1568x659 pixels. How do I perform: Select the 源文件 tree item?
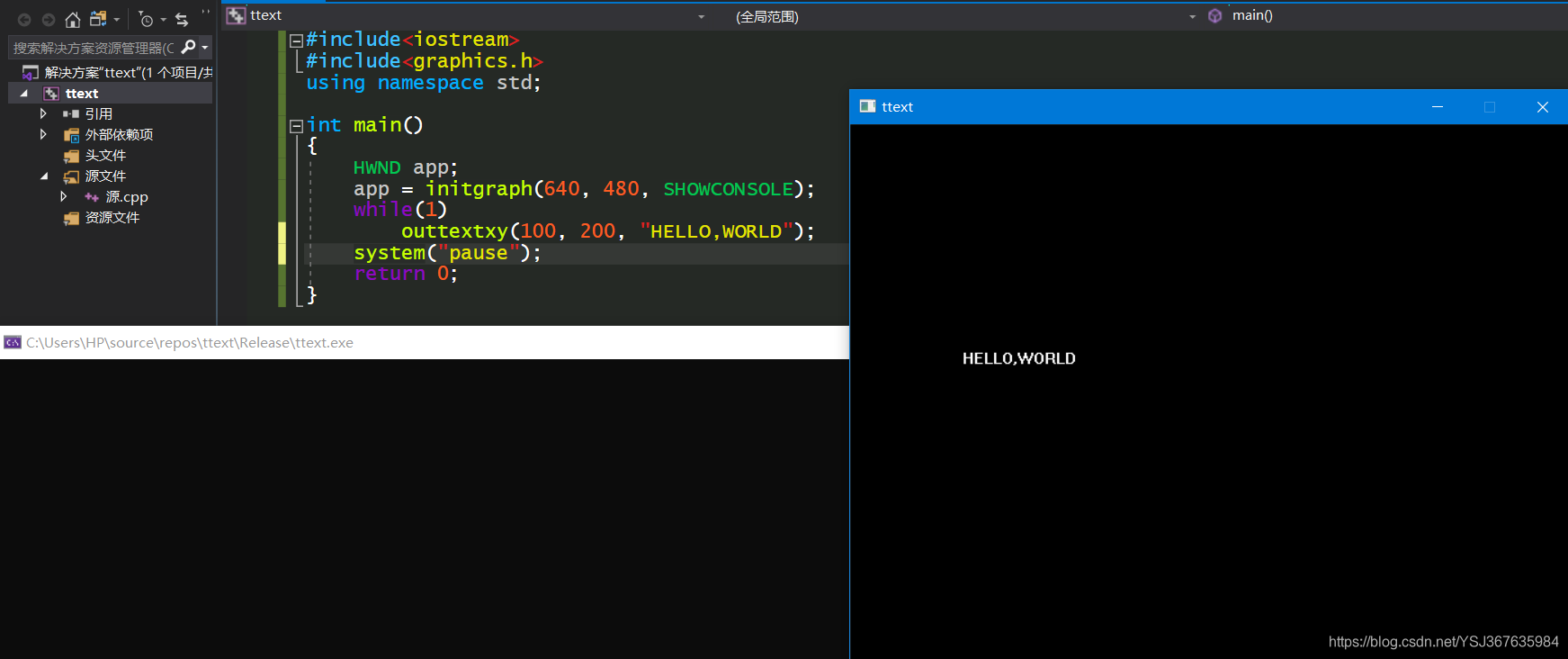click(105, 176)
